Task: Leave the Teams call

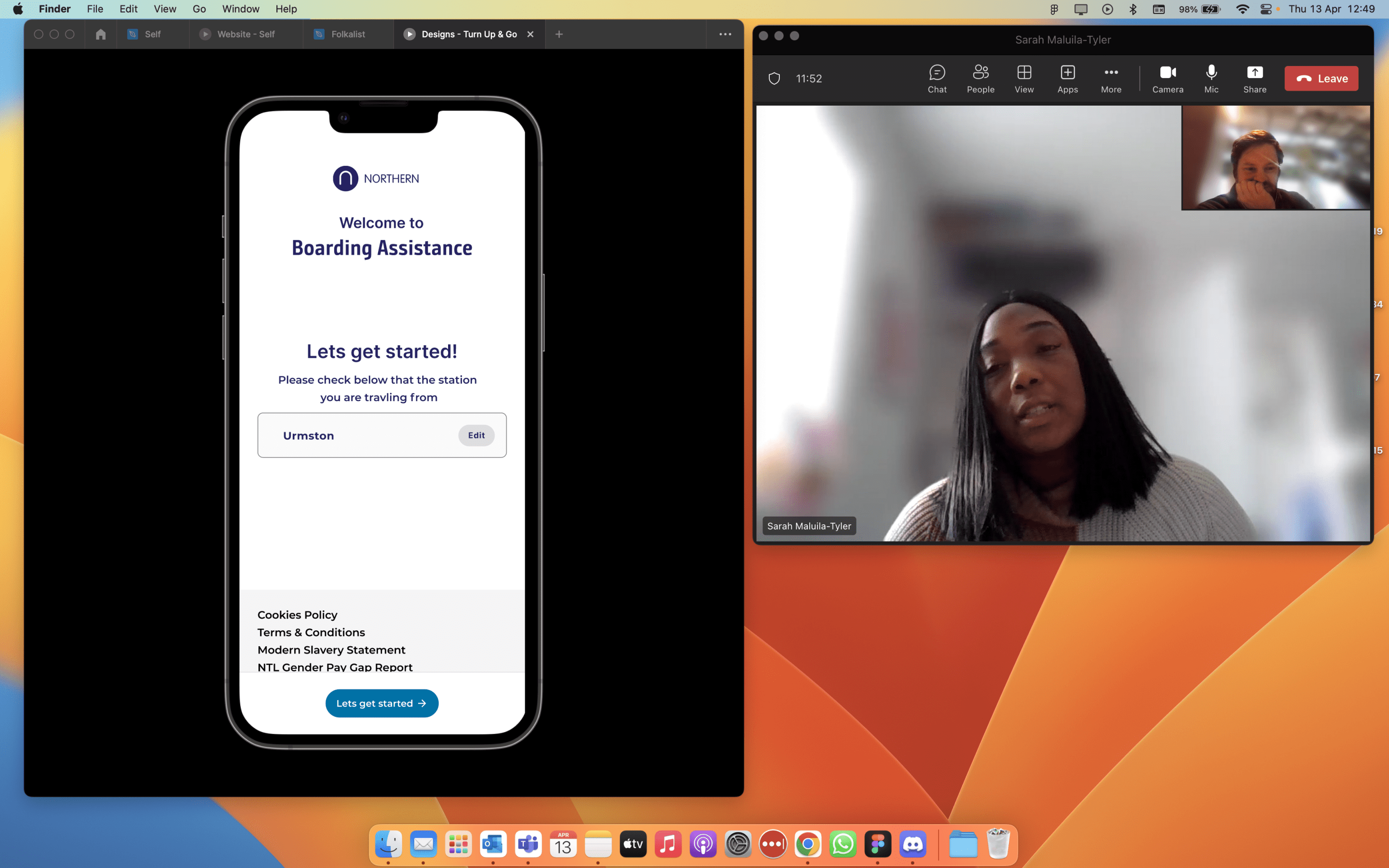Action: click(1321, 79)
